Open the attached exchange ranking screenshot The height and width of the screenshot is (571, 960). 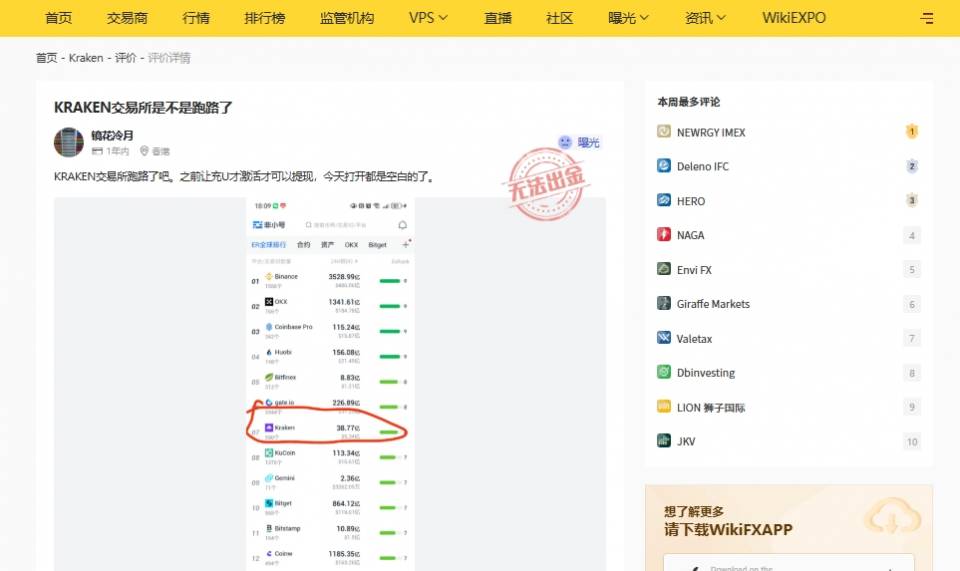click(330, 384)
